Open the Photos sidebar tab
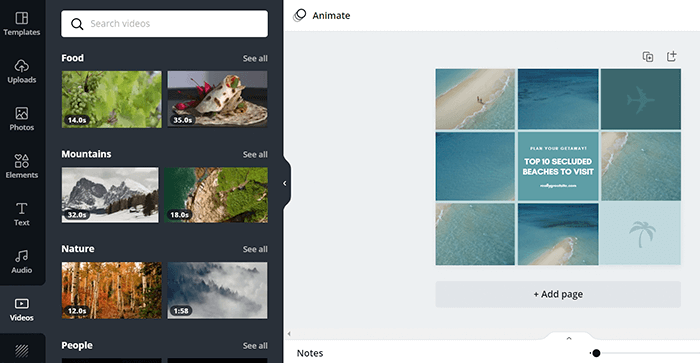The width and height of the screenshot is (700, 363). (x=21, y=119)
